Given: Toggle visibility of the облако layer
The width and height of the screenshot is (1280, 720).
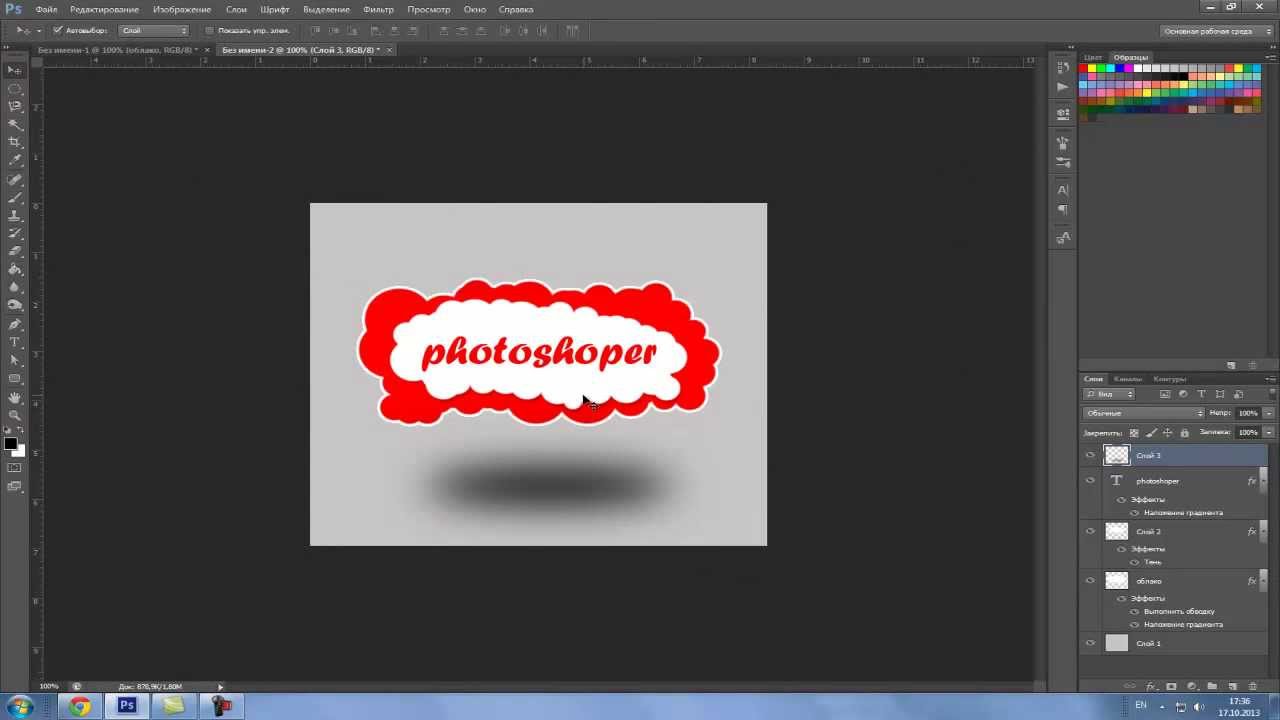Looking at the screenshot, I should [1090, 581].
